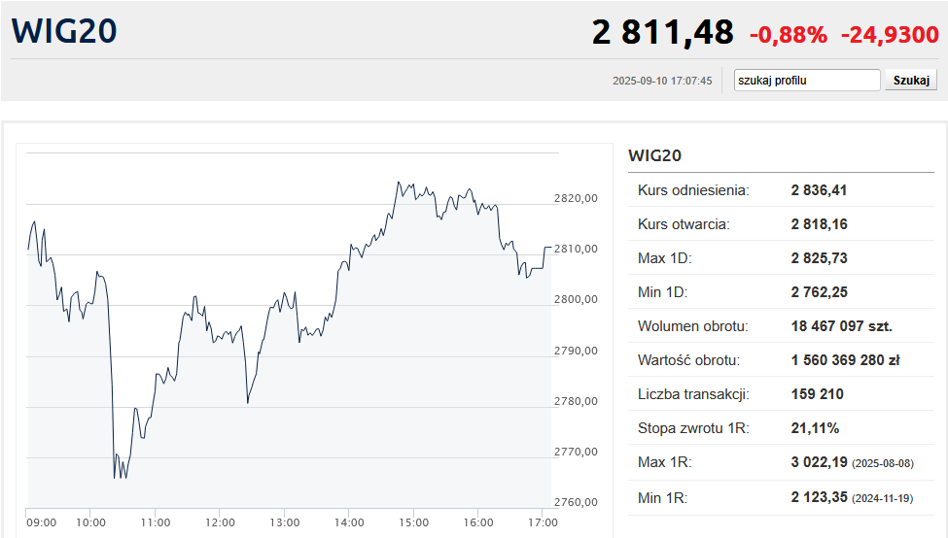Image resolution: width=948 pixels, height=538 pixels.
Task: Click the Max 1R value 3 022,19
Action: (x=819, y=462)
